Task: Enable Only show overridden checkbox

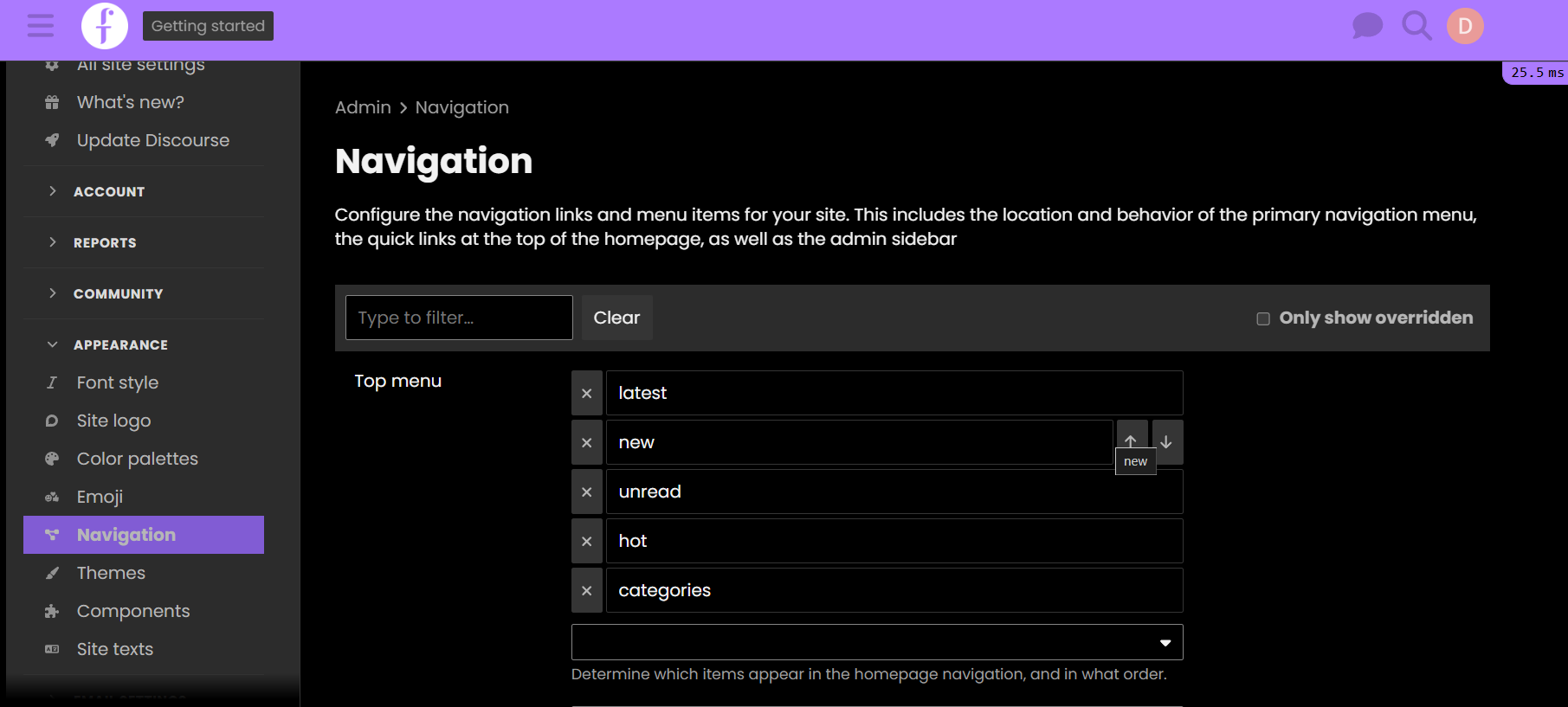Action: click(1263, 318)
